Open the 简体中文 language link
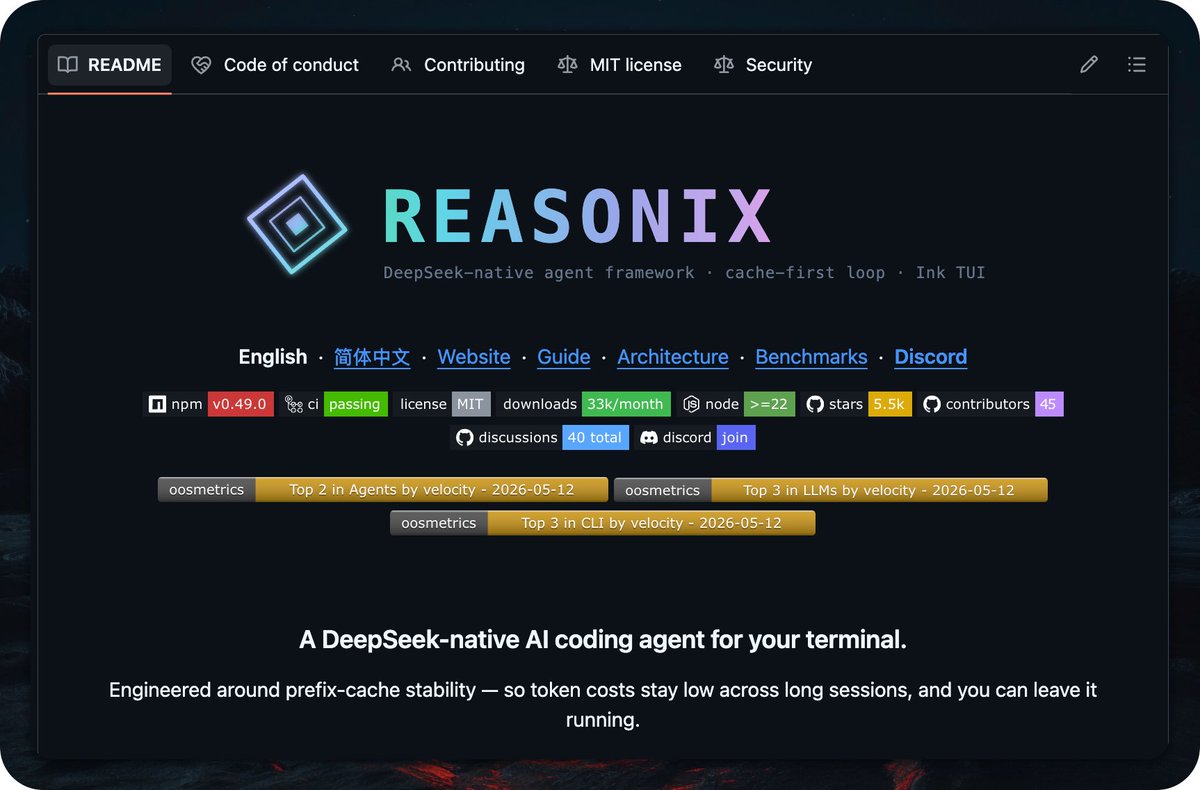 372,357
